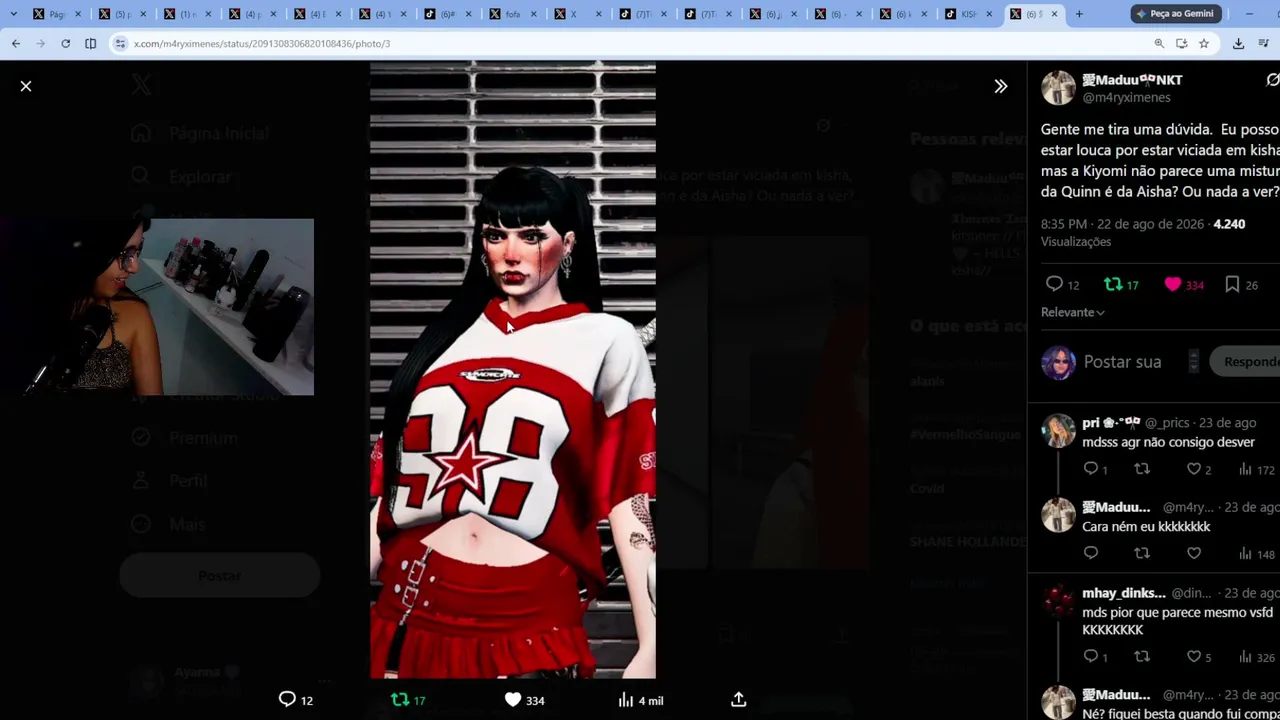
Task: Switch to the '(5)' X tab
Action: [x=122, y=14]
